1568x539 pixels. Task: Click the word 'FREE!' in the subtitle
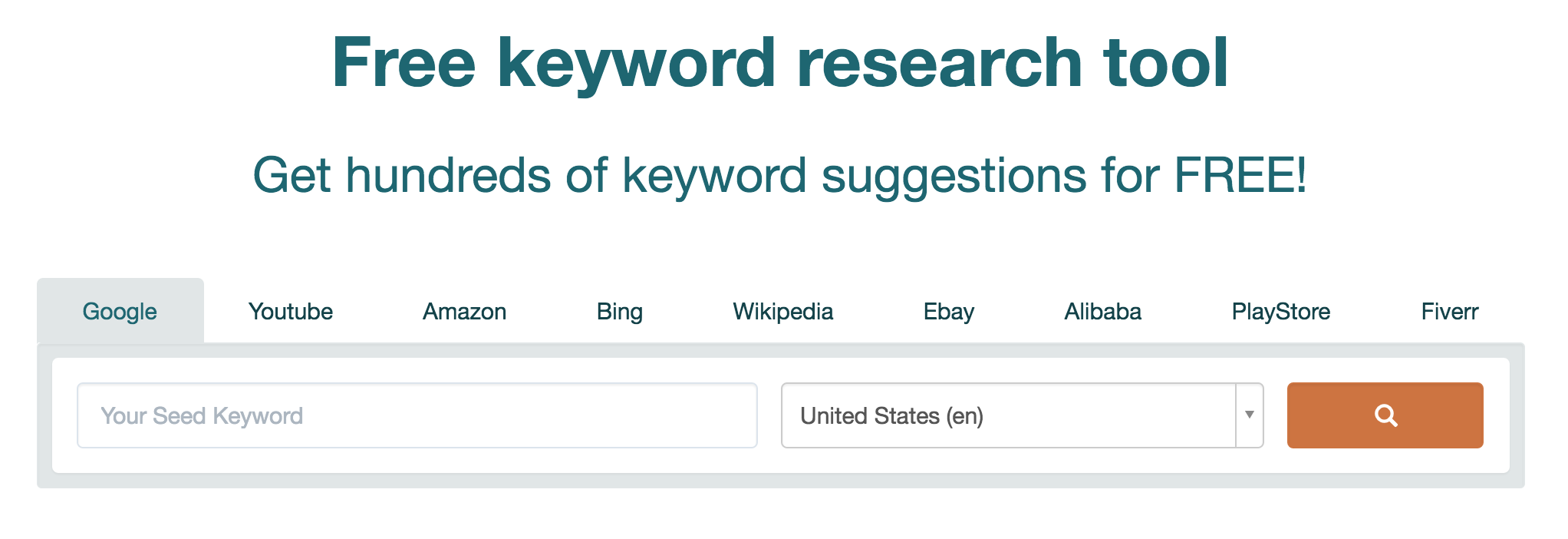[x=1240, y=176]
